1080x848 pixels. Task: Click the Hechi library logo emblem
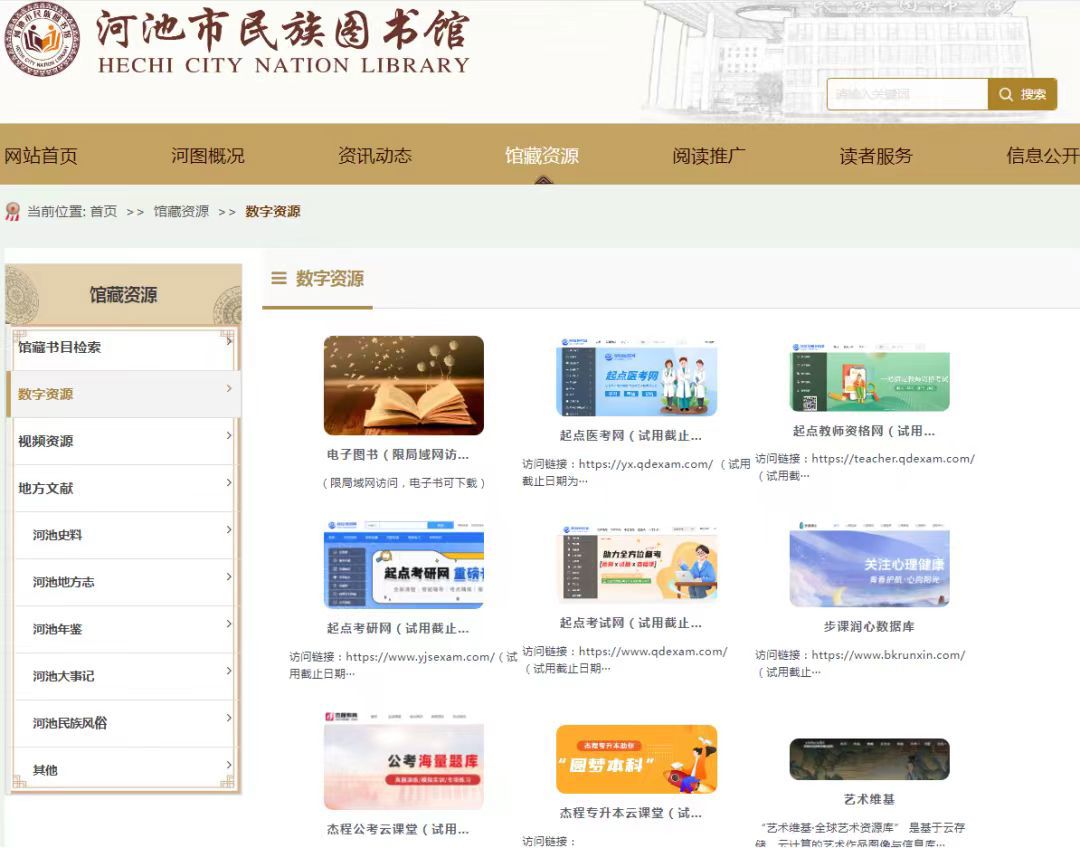pyautogui.click(x=41, y=41)
